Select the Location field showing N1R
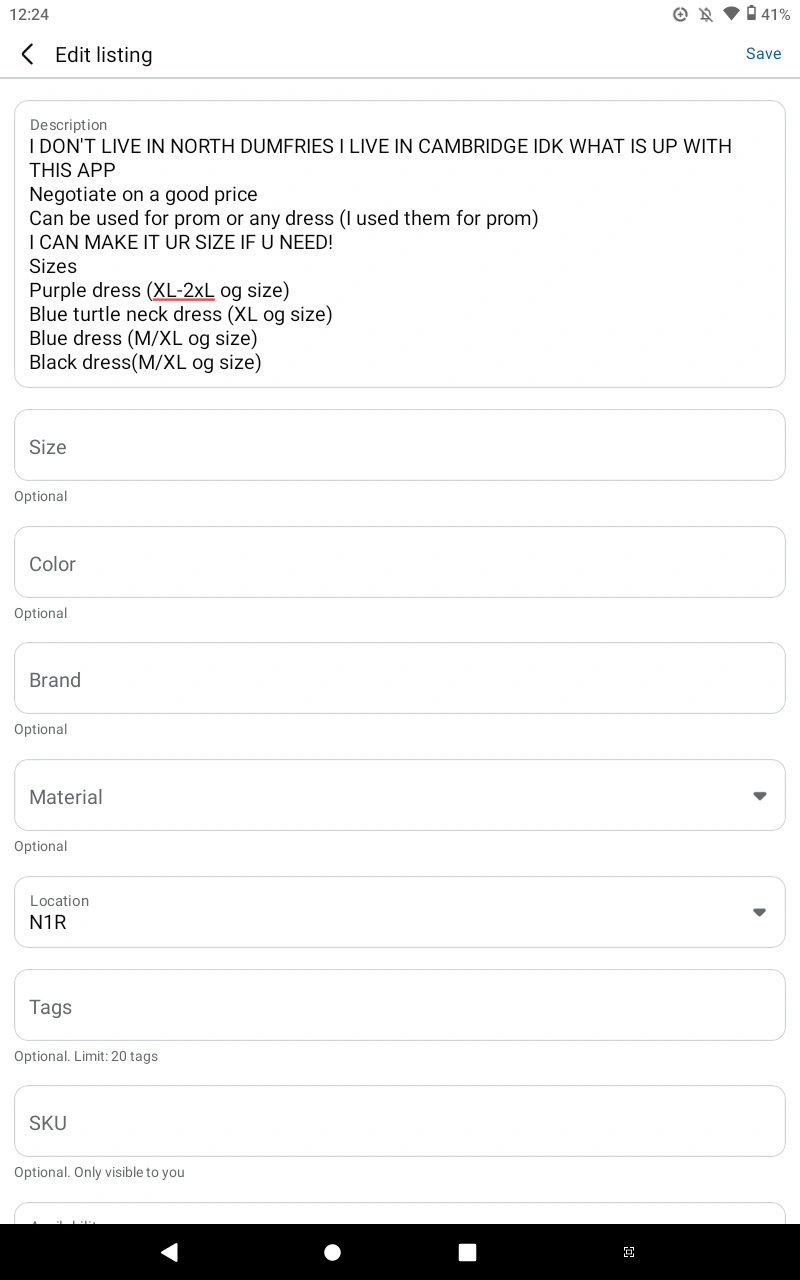This screenshot has height=1280, width=800. (x=400, y=912)
